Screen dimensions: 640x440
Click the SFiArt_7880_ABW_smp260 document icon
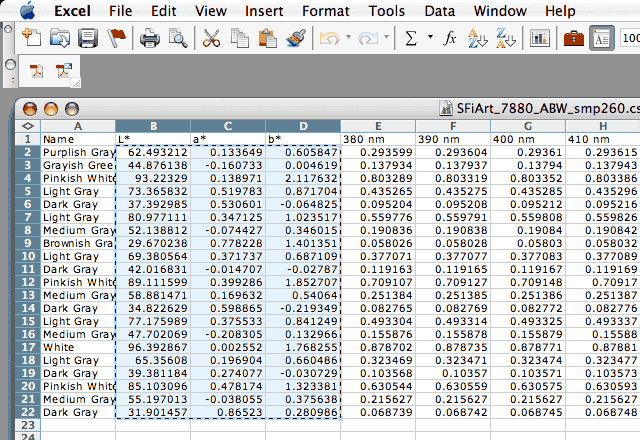pos(446,108)
